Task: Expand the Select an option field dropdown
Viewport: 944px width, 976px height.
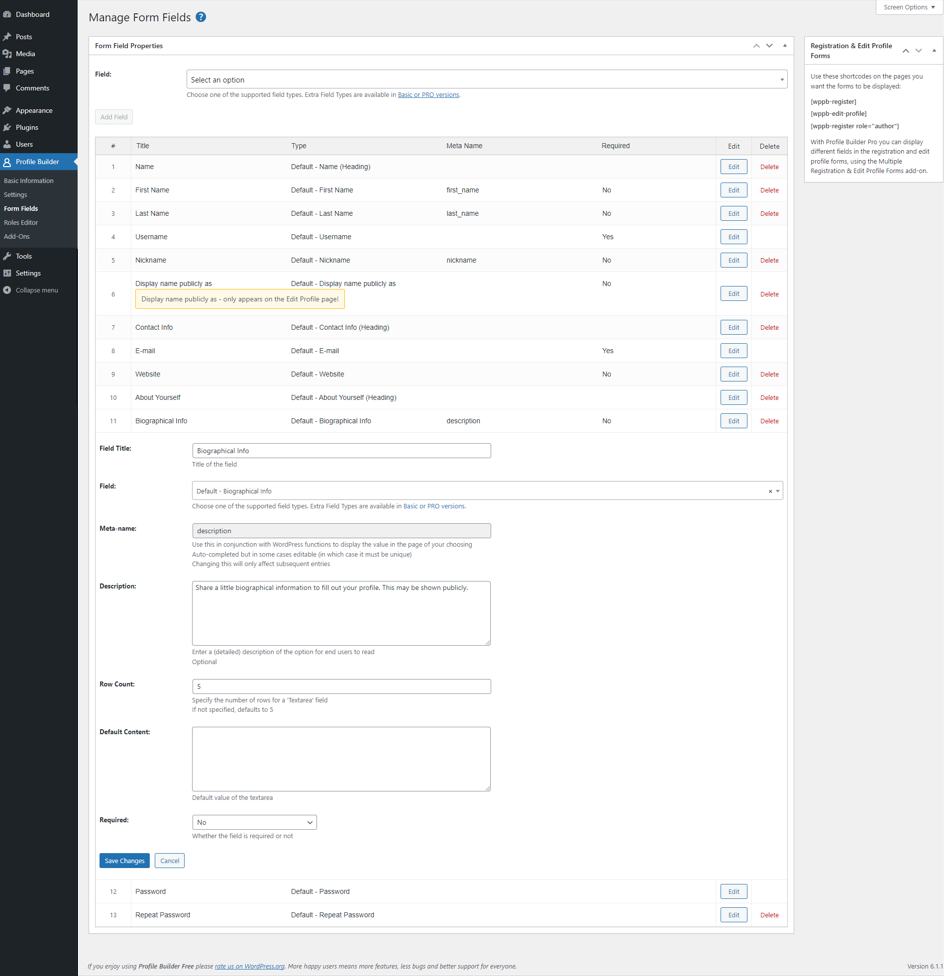Action: click(487, 80)
